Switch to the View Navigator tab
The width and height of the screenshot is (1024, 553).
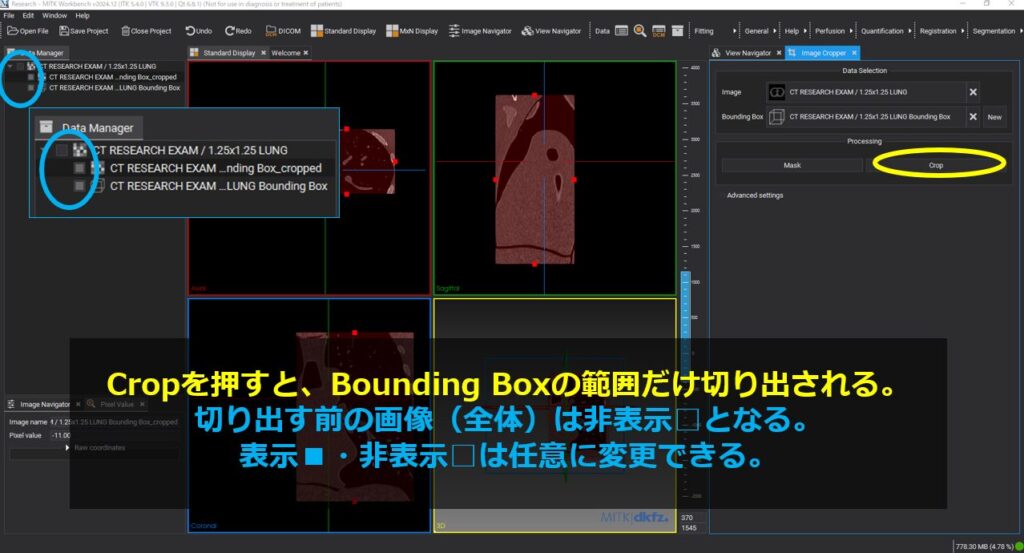pyautogui.click(x=747, y=53)
